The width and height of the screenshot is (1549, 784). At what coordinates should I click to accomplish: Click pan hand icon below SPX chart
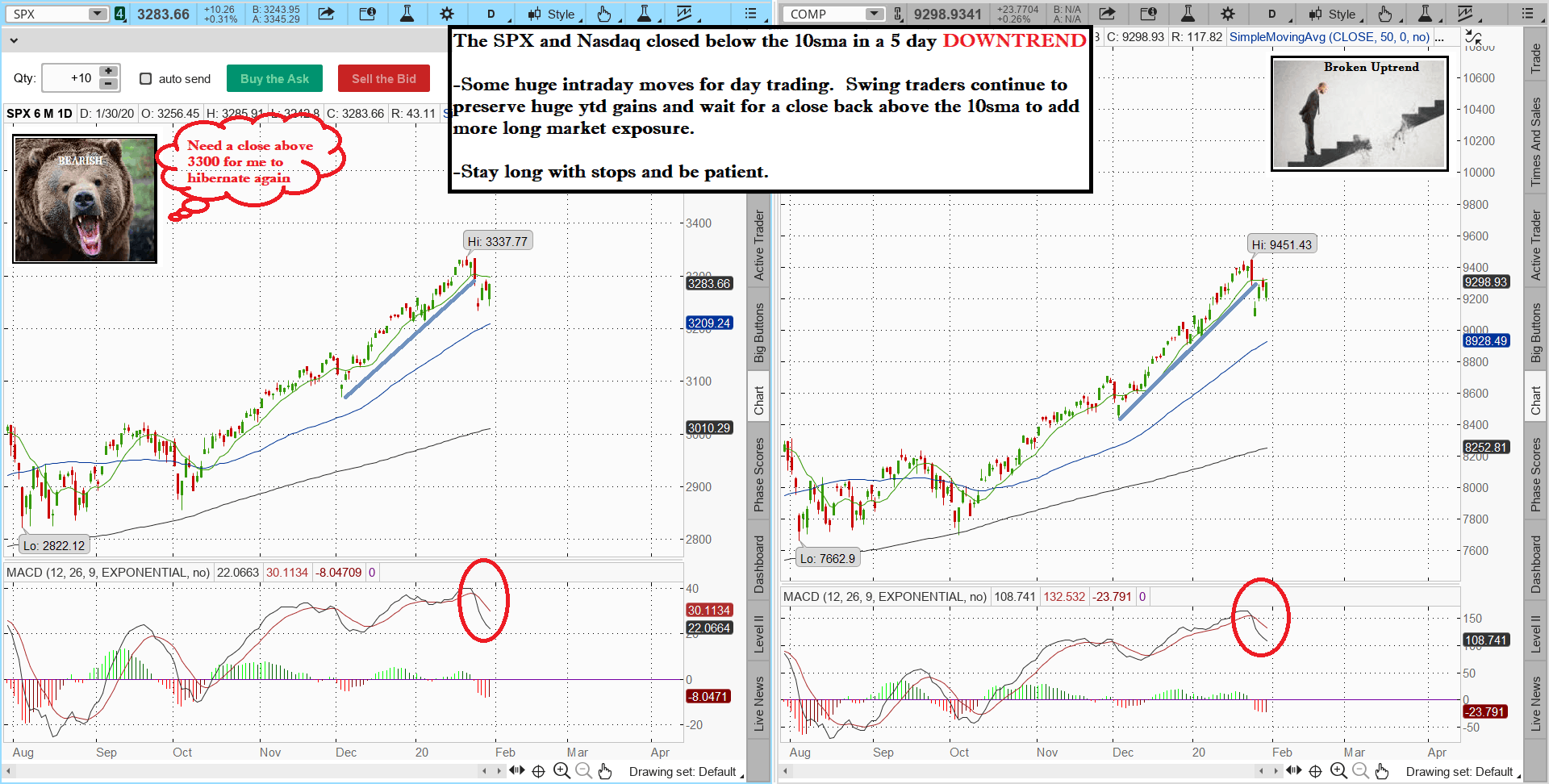[605, 771]
